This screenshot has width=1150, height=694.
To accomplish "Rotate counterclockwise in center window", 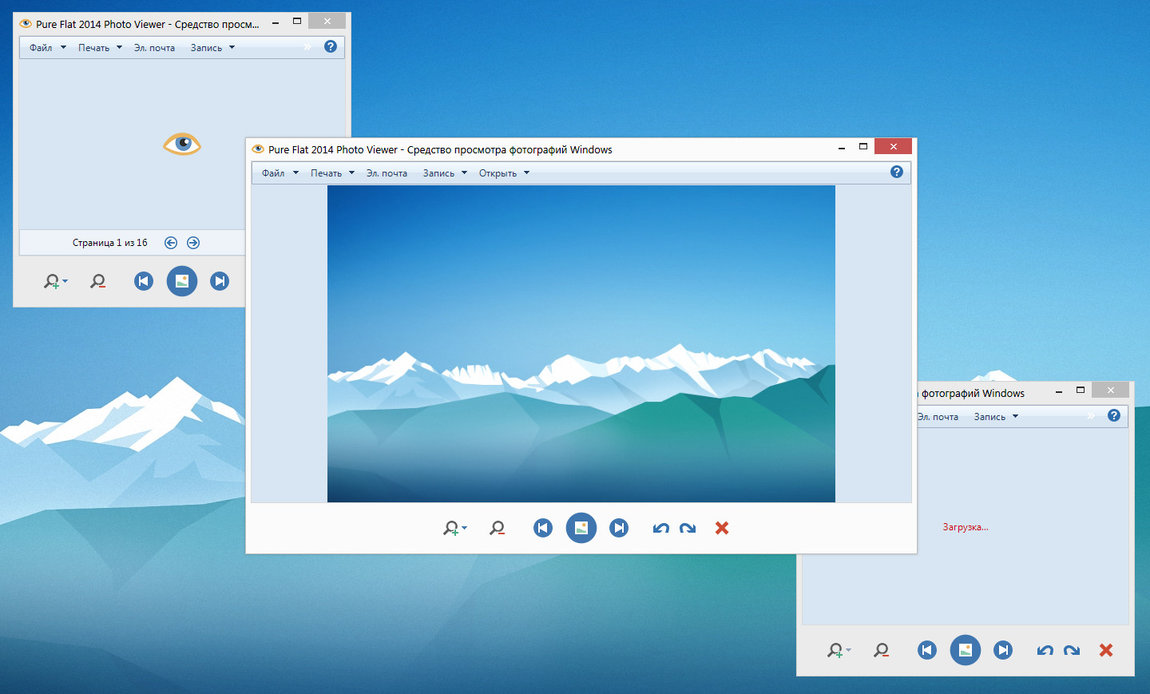I will tap(661, 528).
